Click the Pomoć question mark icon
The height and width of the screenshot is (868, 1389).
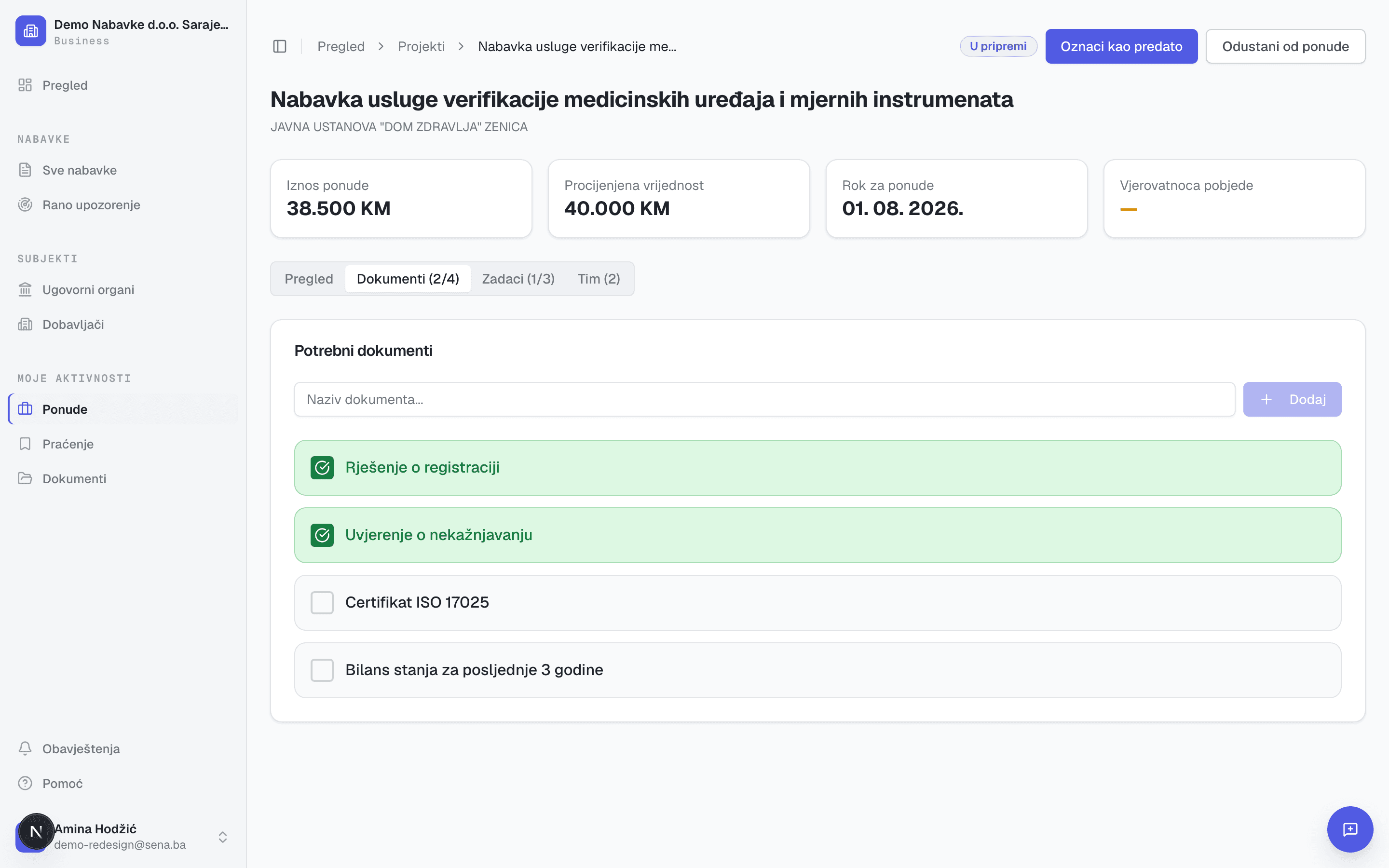(25, 784)
